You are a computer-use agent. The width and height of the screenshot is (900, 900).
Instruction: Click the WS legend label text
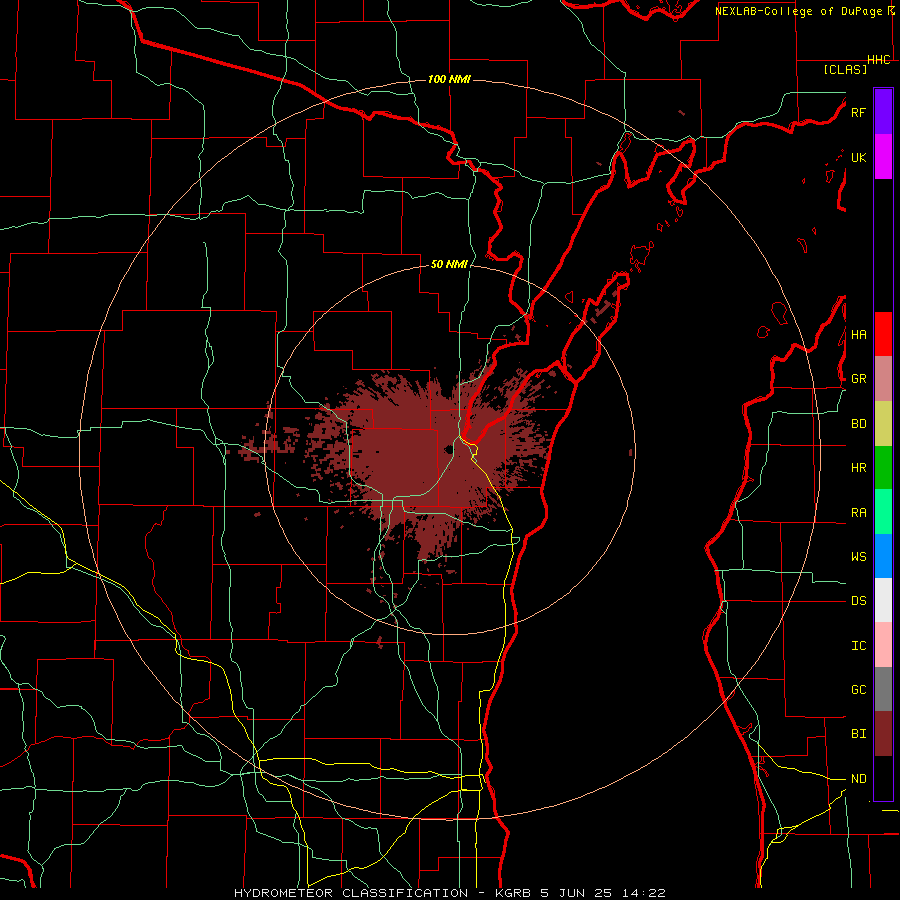(858, 557)
